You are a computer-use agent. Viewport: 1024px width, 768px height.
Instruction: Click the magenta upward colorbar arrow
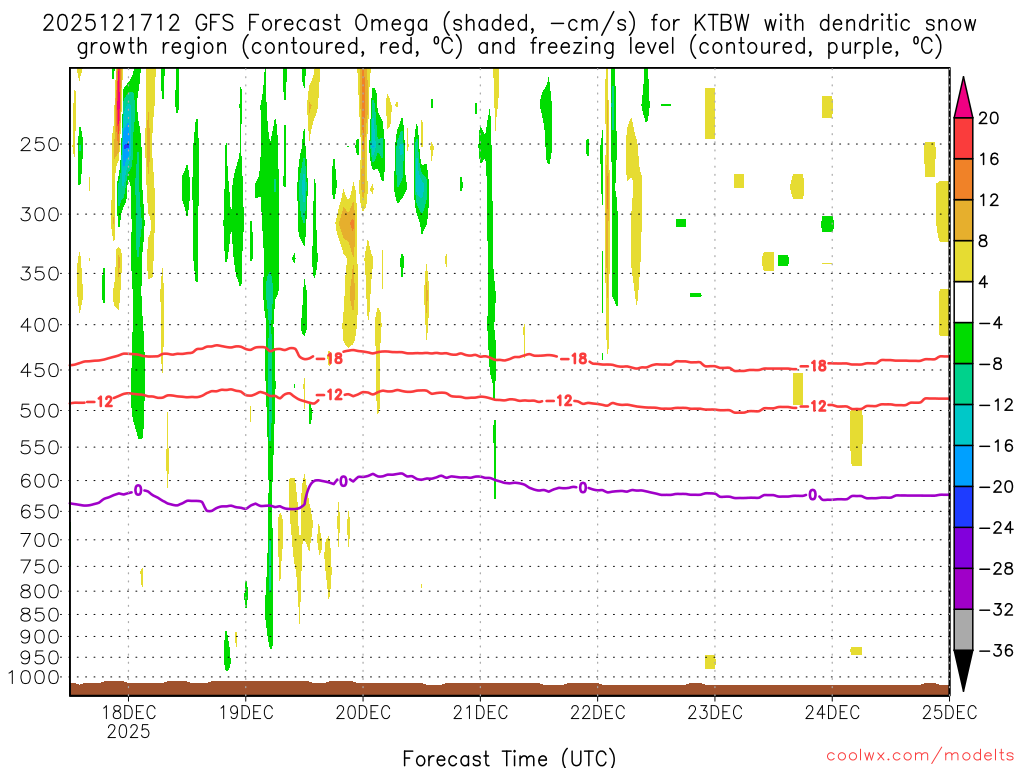click(x=963, y=98)
